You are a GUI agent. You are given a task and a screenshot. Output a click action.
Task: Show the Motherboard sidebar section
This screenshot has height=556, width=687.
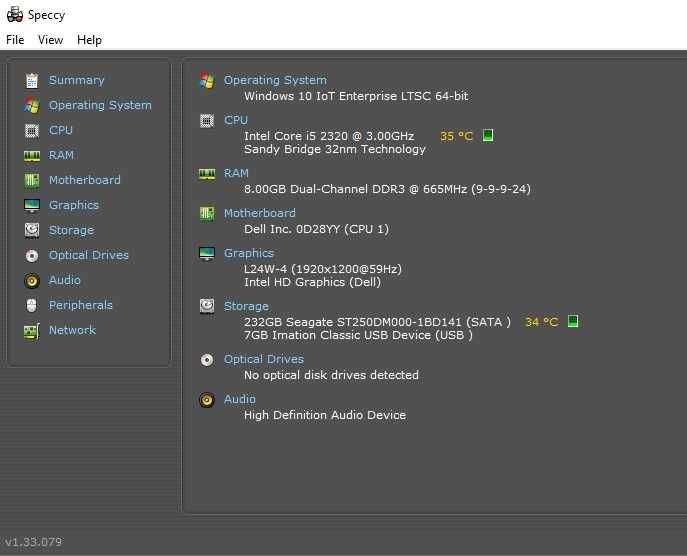tap(85, 180)
